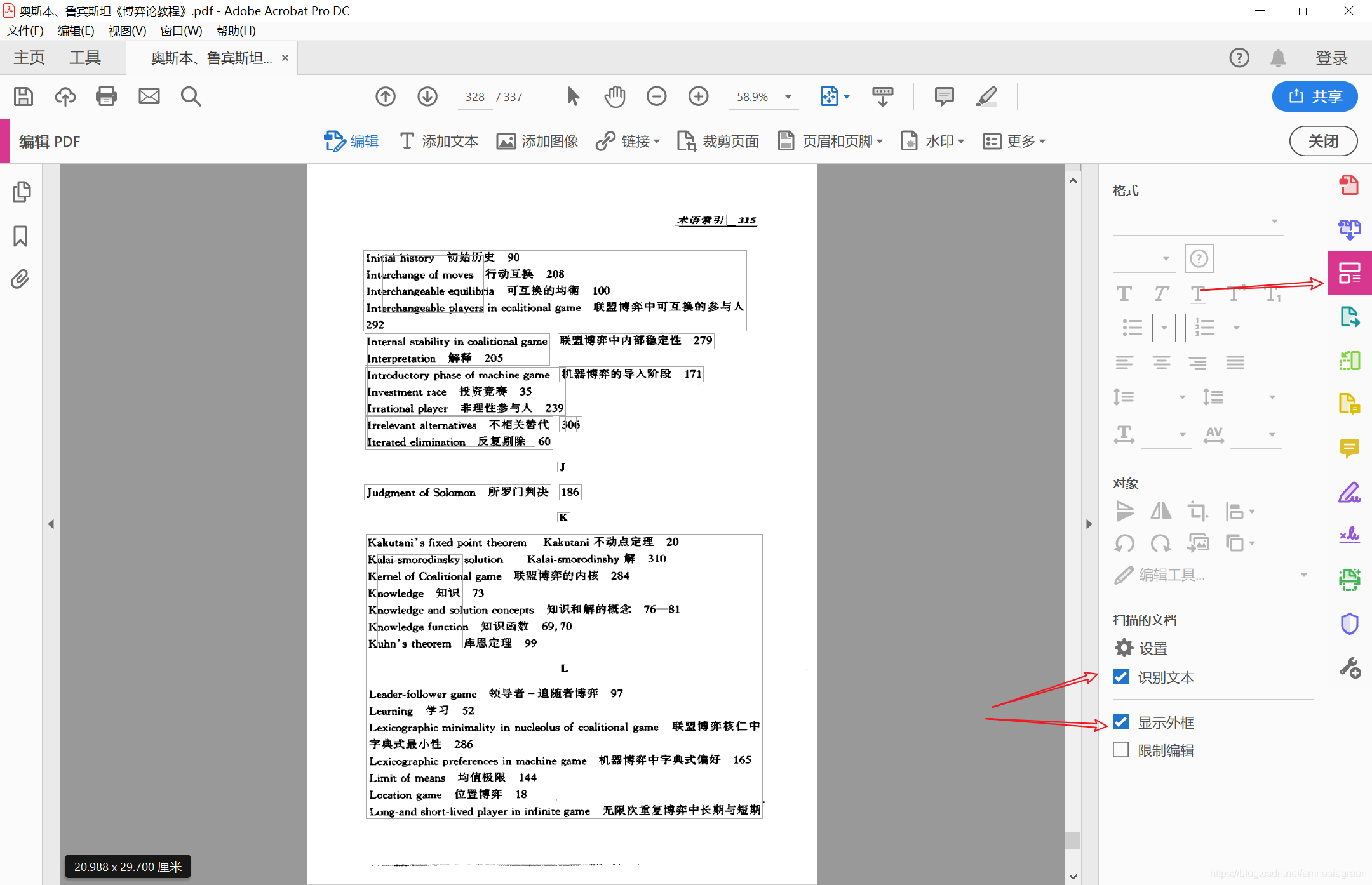Click 添加文本 button
1372x885 pixels.
438,141
